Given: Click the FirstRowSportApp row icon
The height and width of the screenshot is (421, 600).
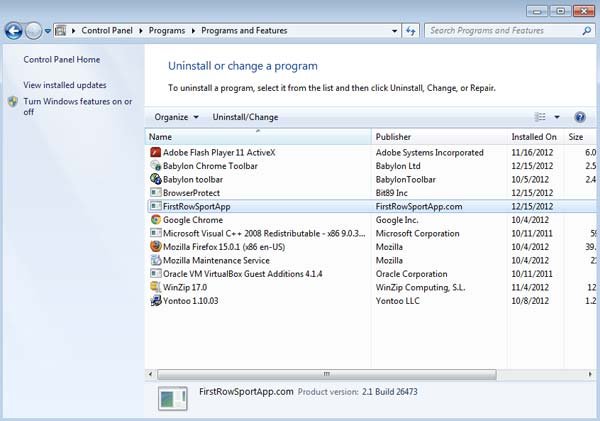Looking at the screenshot, I should click(155, 206).
